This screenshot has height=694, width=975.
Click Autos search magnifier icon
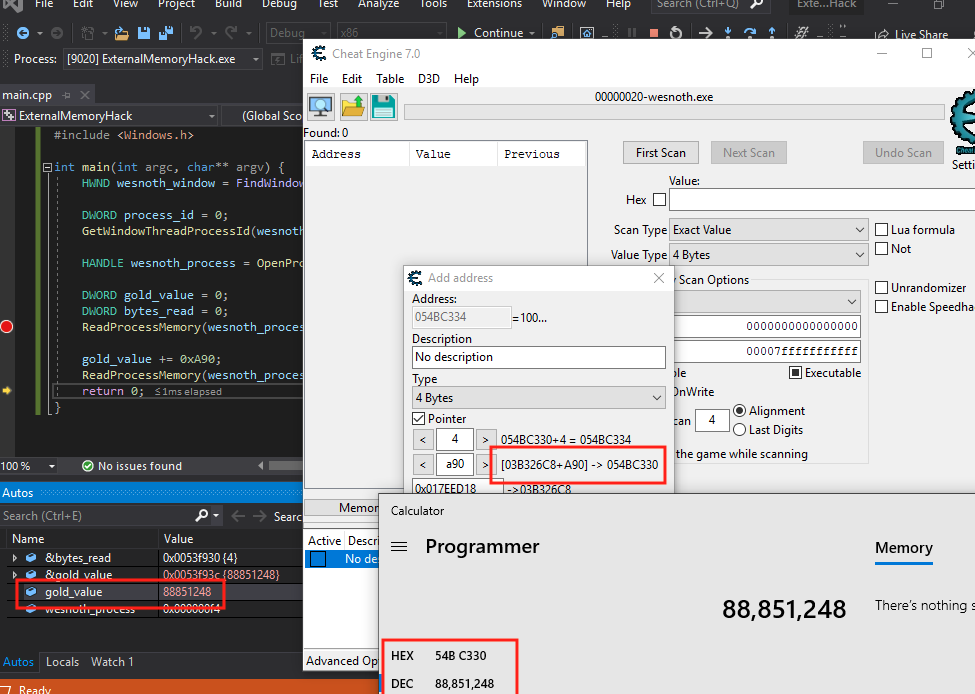pyautogui.click(x=201, y=516)
